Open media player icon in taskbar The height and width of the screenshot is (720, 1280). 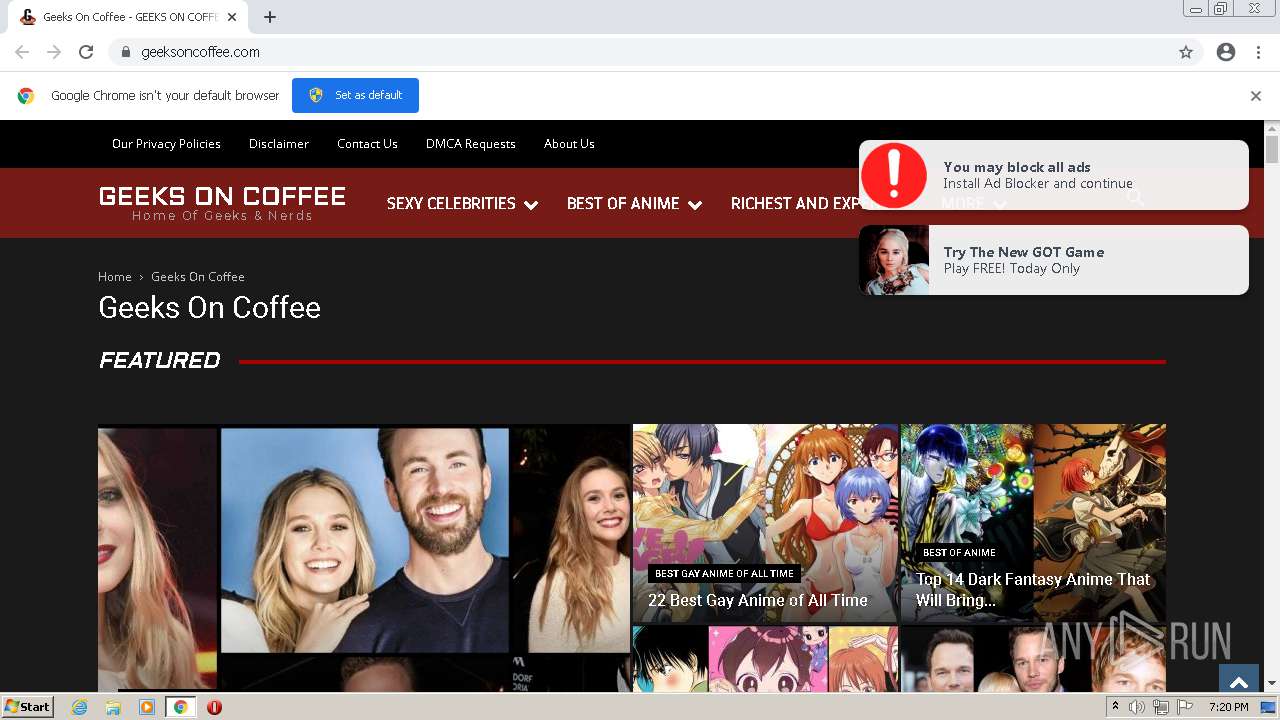click(x=147, y=707)
